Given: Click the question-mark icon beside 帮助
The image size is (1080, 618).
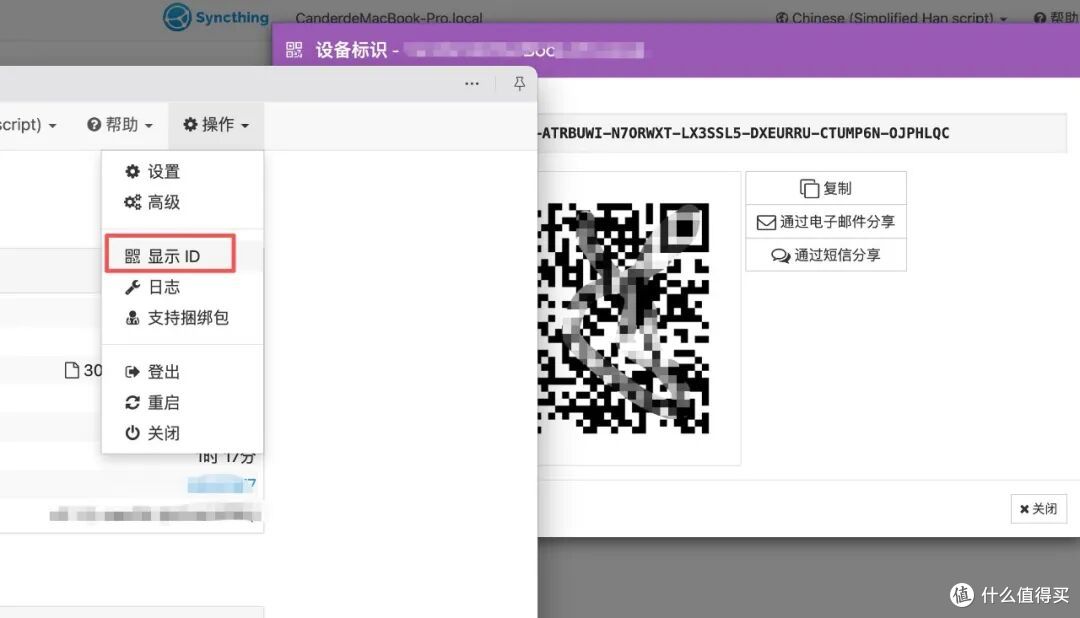Looking at the screenshot, I should pos(94,125).
